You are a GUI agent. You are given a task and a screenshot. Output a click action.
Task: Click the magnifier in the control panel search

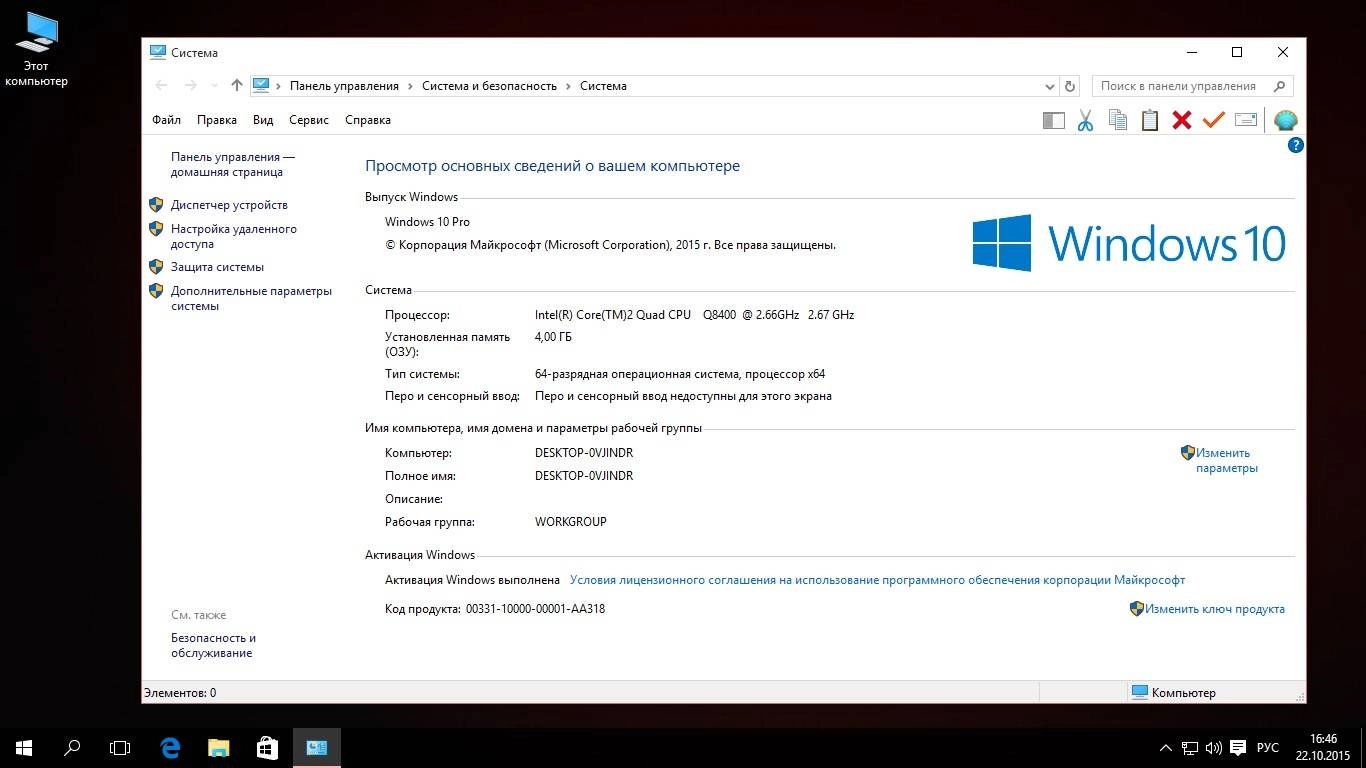1279,86
